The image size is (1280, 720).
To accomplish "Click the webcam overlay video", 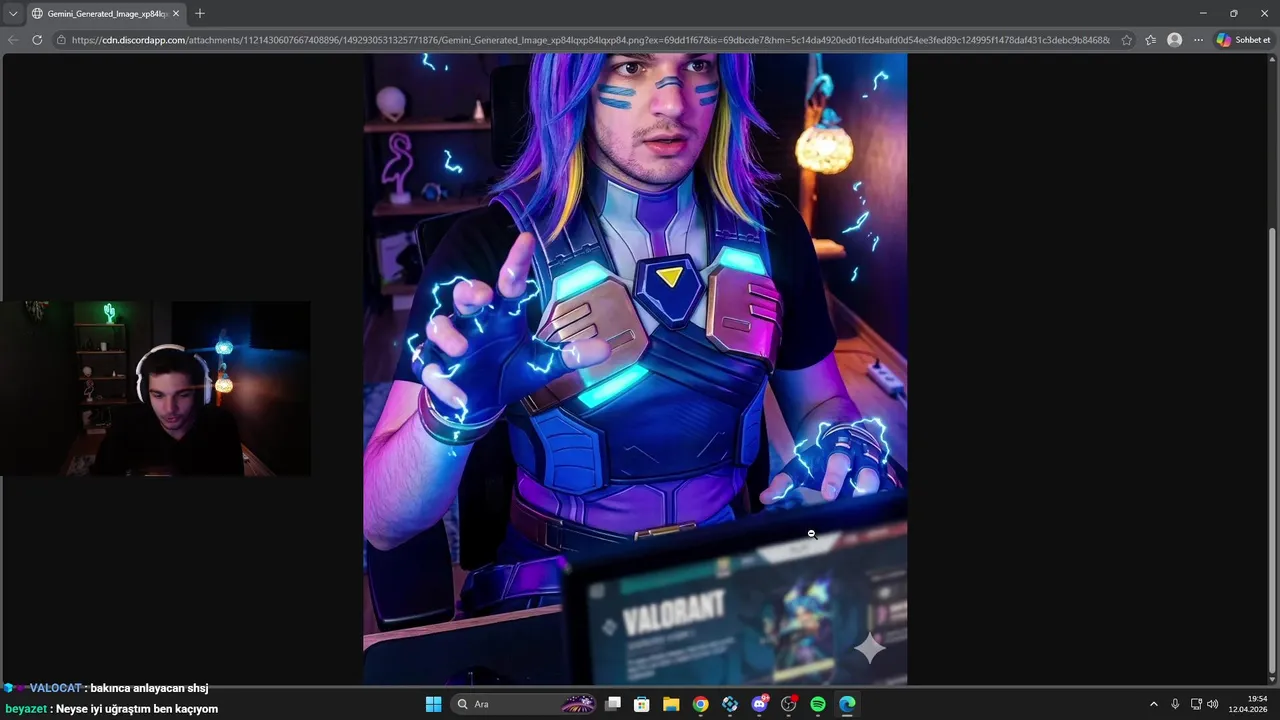I will point(155,388).
